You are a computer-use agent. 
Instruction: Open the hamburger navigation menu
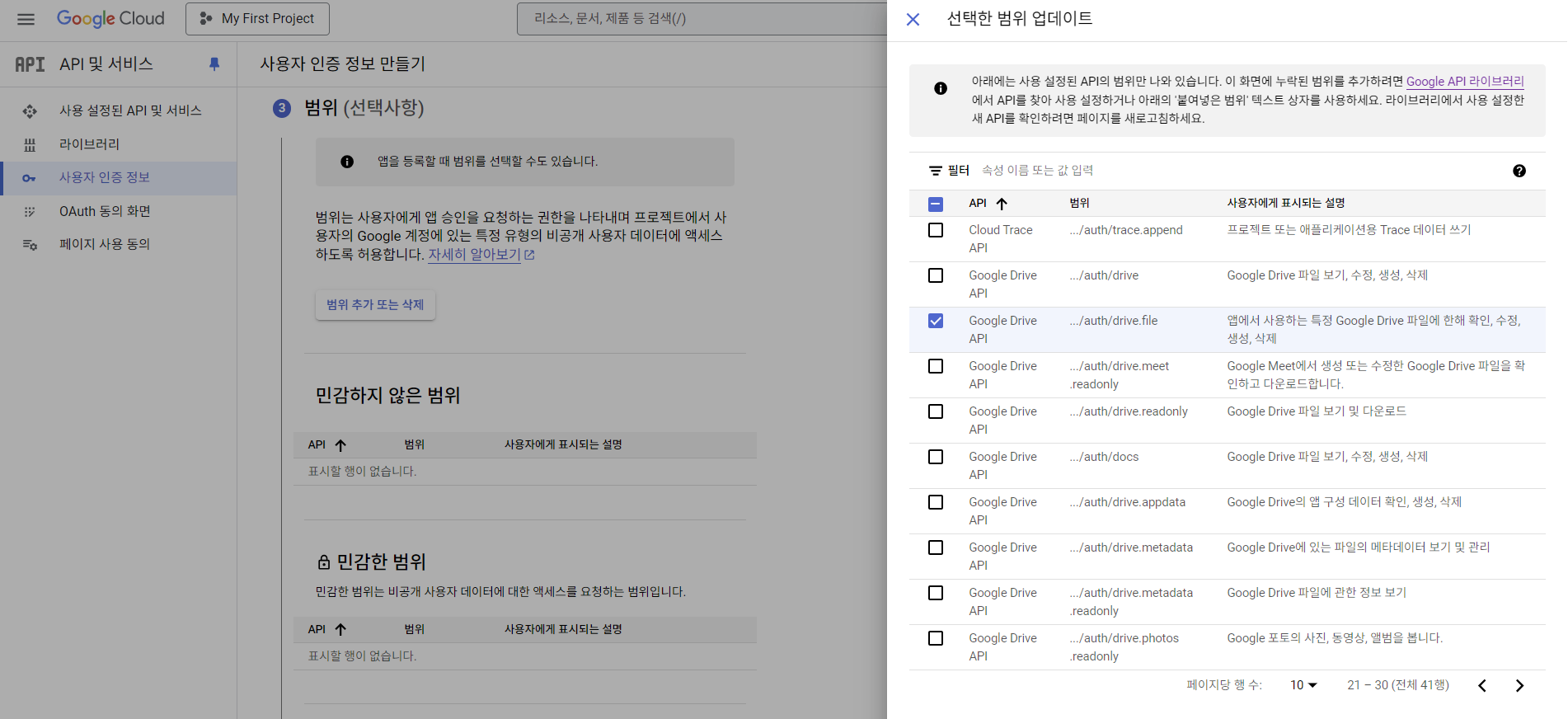point(26,19)
